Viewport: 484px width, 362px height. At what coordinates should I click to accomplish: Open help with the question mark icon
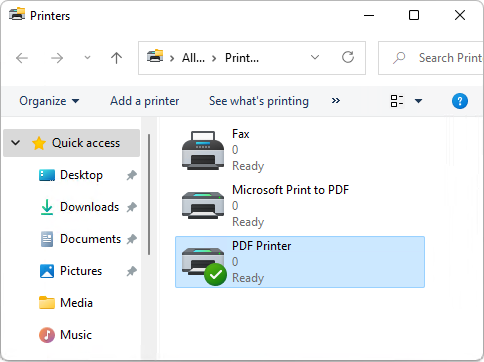[x=460, y=101]
